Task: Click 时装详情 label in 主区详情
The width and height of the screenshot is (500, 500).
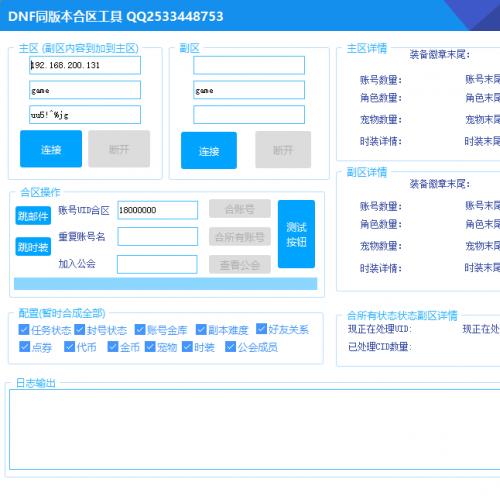Action: point(381,141)
